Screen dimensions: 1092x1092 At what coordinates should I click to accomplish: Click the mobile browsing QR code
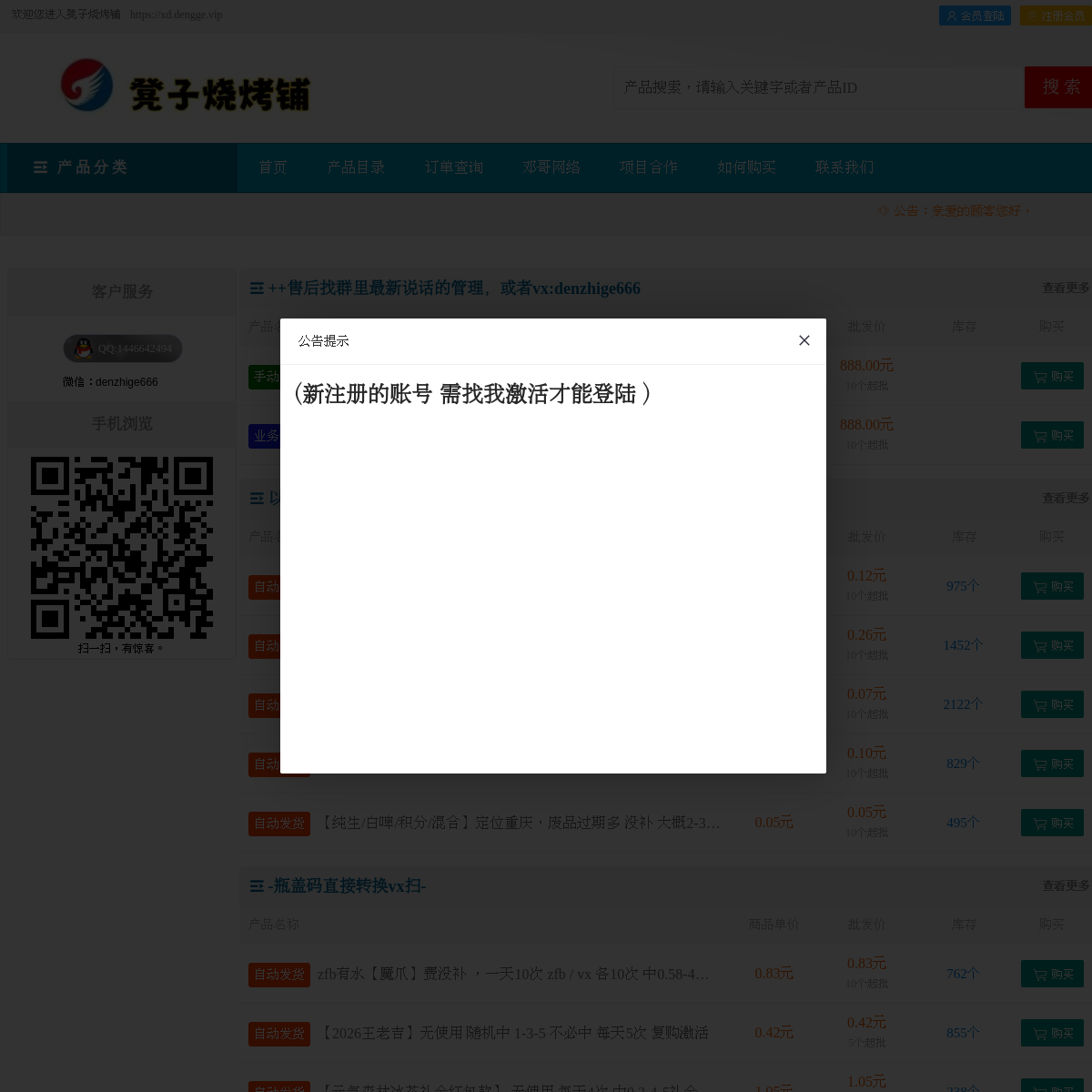pyautogui.click(x=122, y=548)
